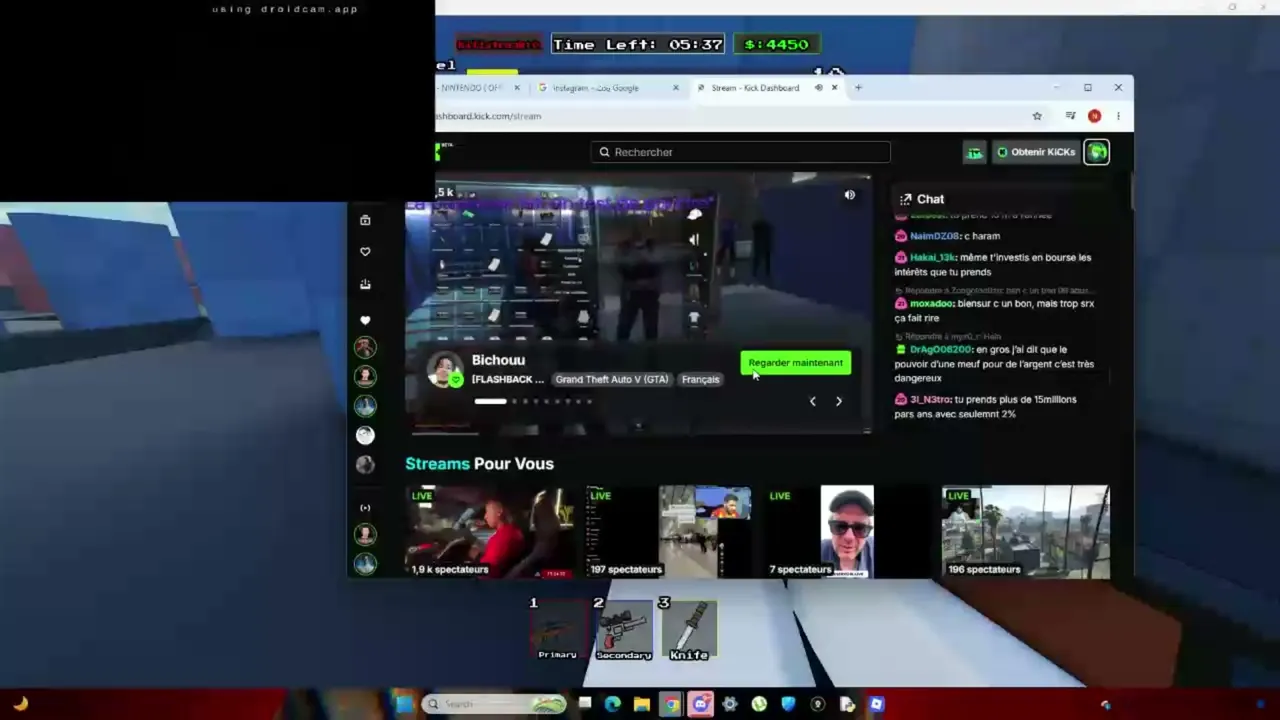
Task: Click the Obtenir KiCKs button
Action: click(1036, 152)
